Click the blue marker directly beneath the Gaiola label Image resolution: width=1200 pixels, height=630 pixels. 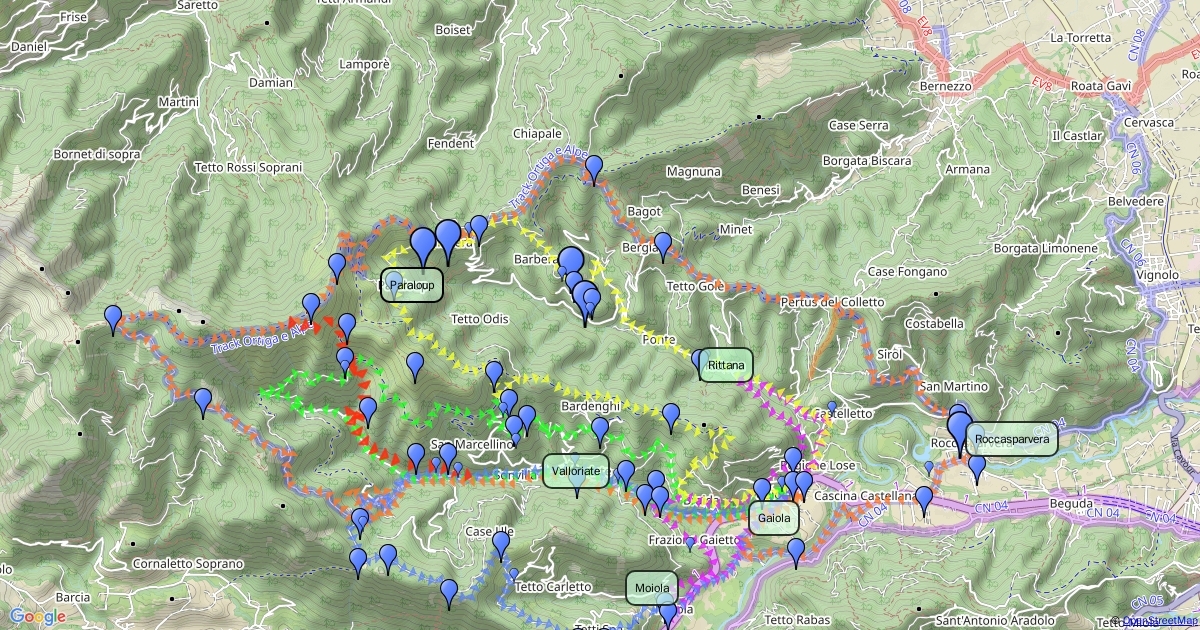tap(796, 552)
